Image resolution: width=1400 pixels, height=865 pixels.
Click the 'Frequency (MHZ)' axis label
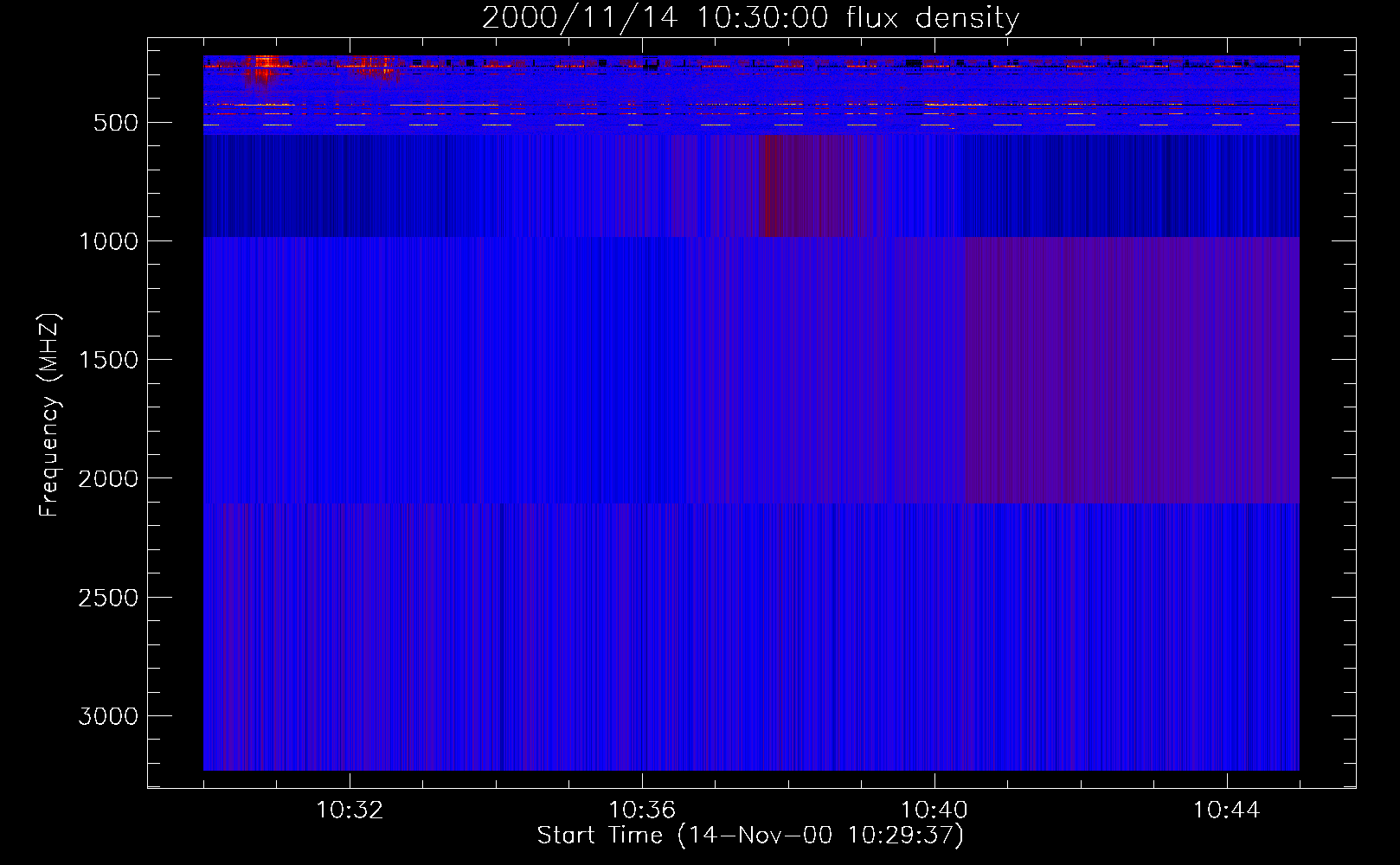point(49,415)
